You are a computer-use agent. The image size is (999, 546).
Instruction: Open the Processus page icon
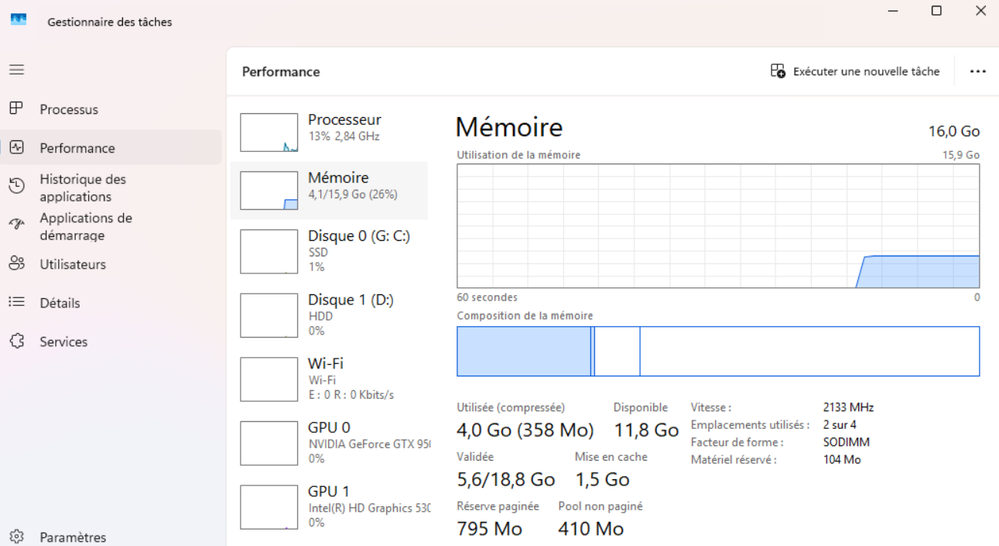(17, 109)
